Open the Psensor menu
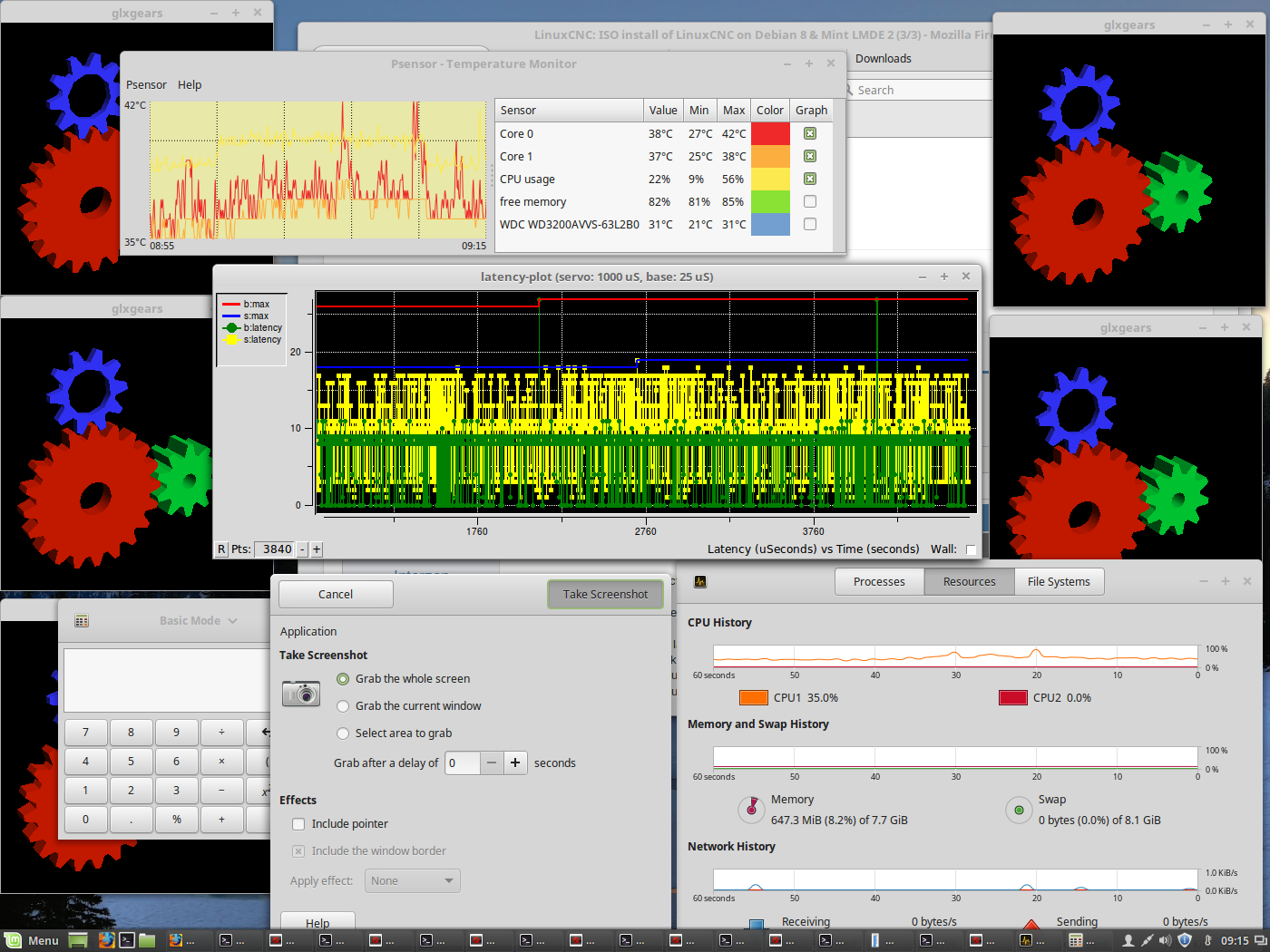 click(x=146, y=85)
